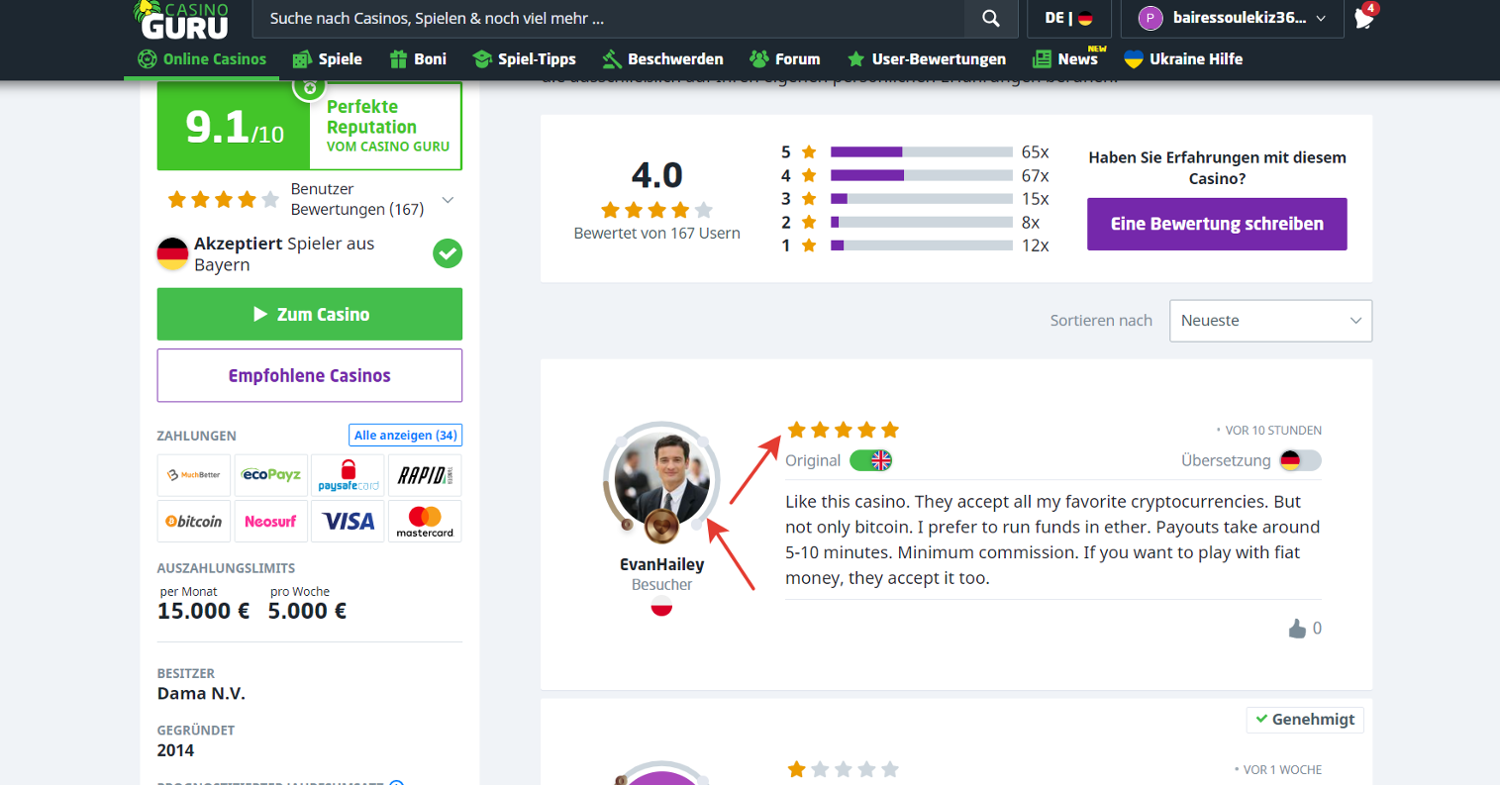Click into the casino search field
Image resolution: width=1500 pixels, height=785 pixels.
(x=608, y=19)
